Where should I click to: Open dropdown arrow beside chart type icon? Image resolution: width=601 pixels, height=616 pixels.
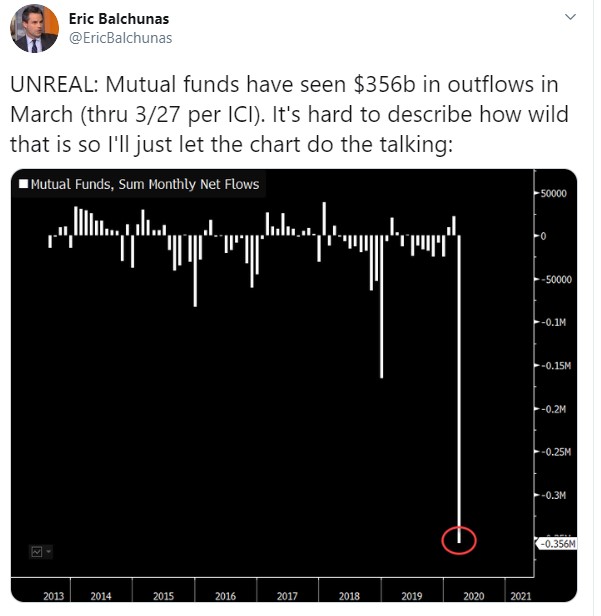click(x=48, y=552)
